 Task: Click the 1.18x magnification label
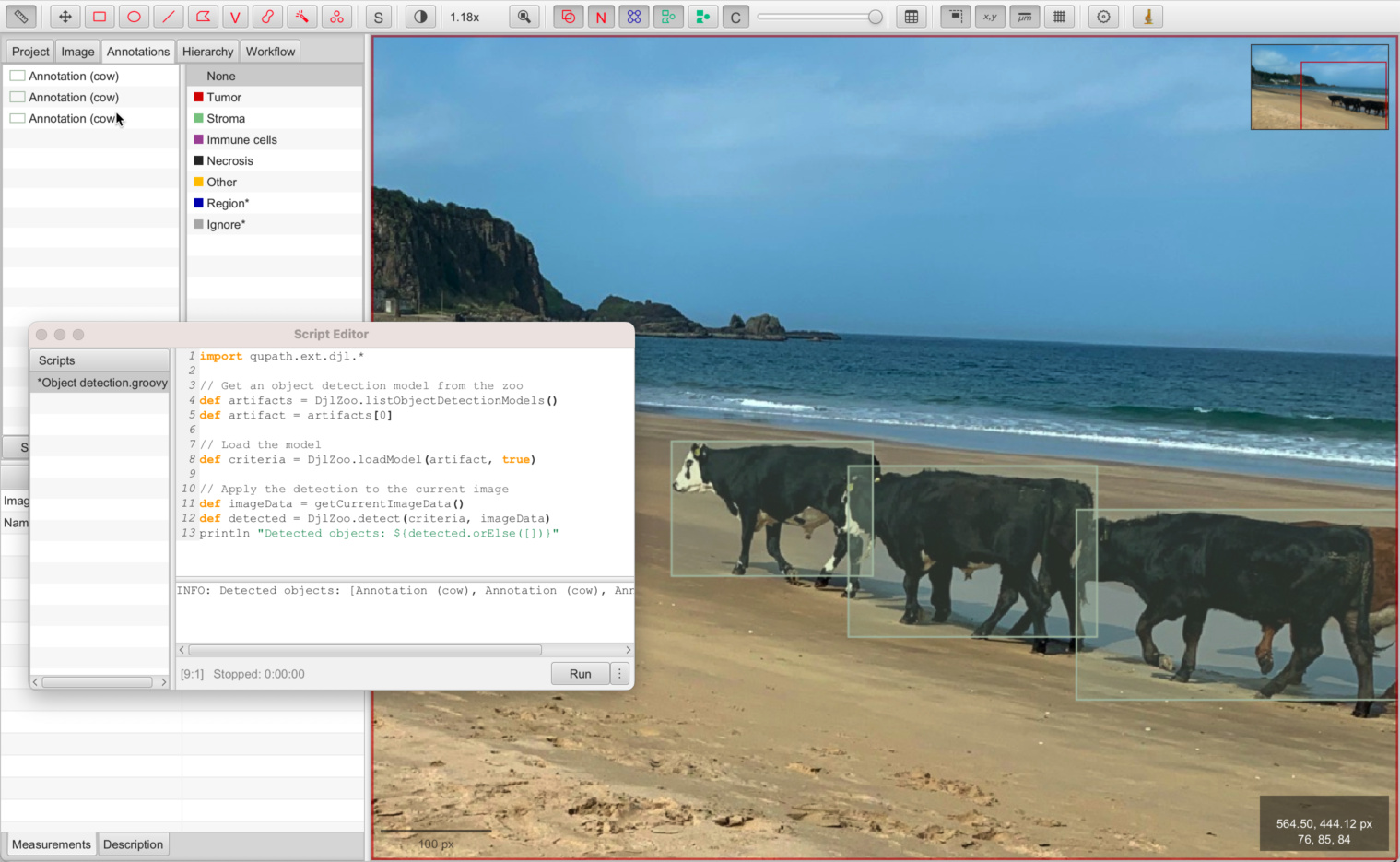465,17
